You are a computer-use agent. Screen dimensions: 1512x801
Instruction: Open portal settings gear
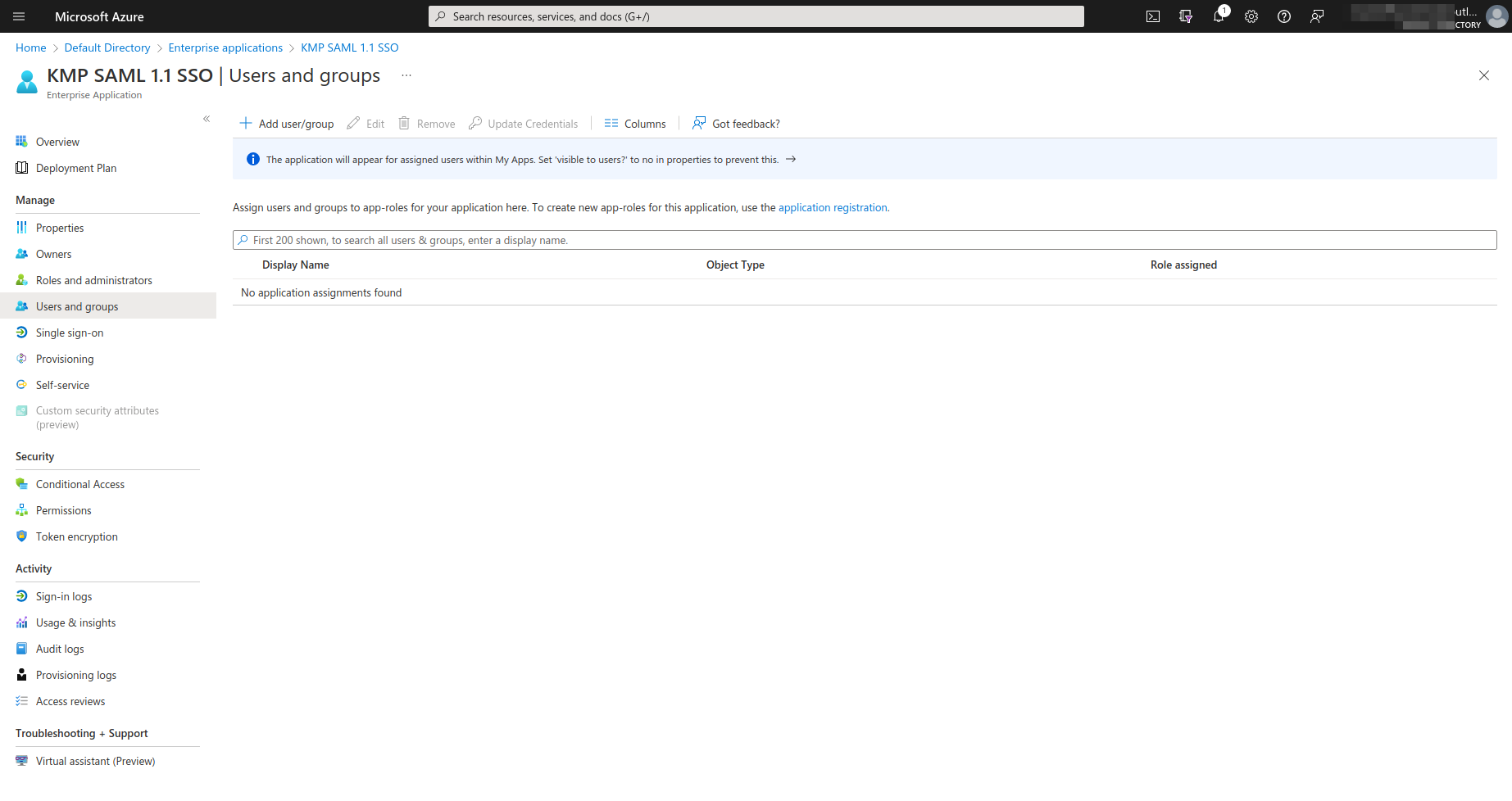tap(1251, 16)
